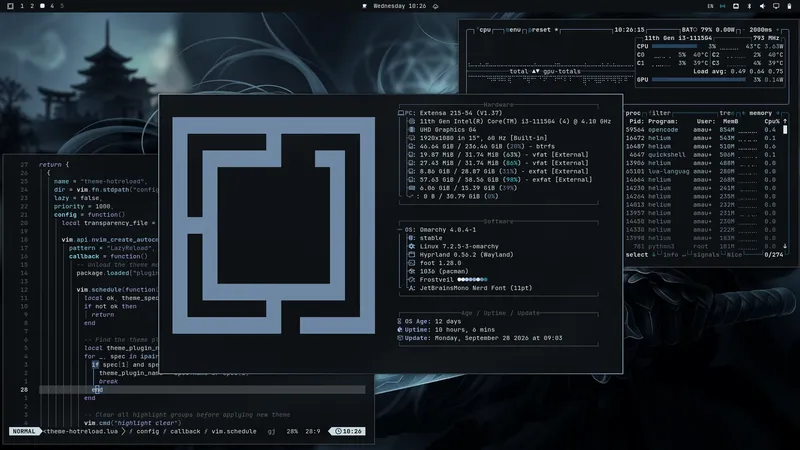Switch to workspace 2 in top bar
The height and width of the screenshot is (450, 800).
(x=32, y=6)
